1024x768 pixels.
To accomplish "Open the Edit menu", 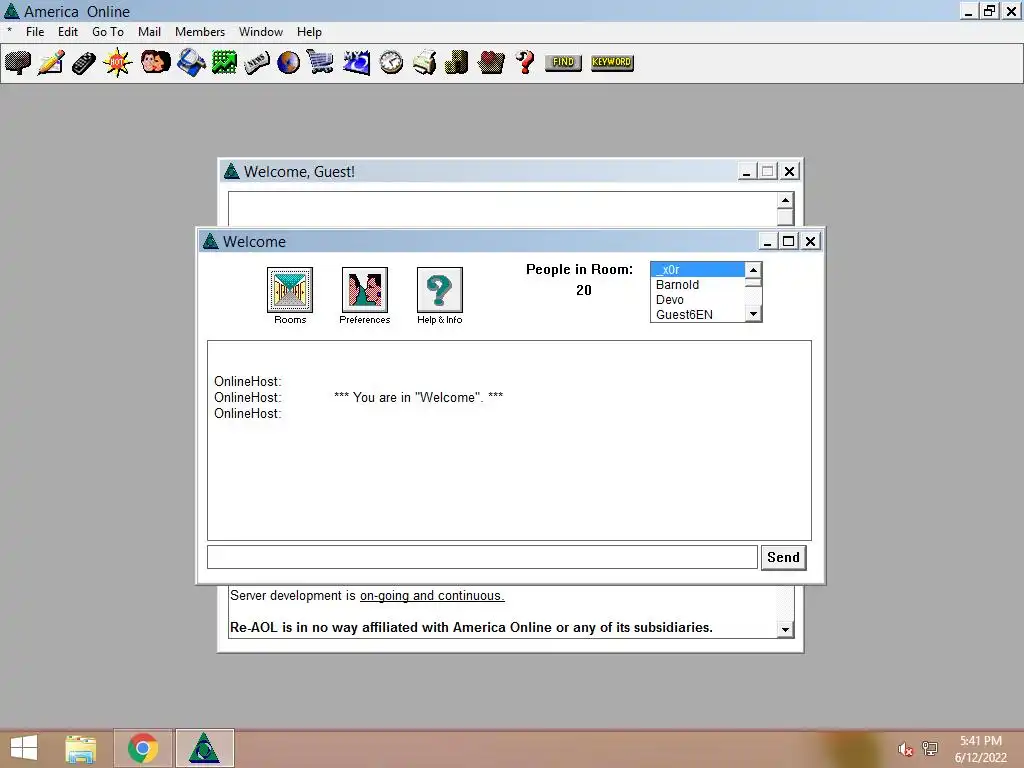I will [67, 32].
